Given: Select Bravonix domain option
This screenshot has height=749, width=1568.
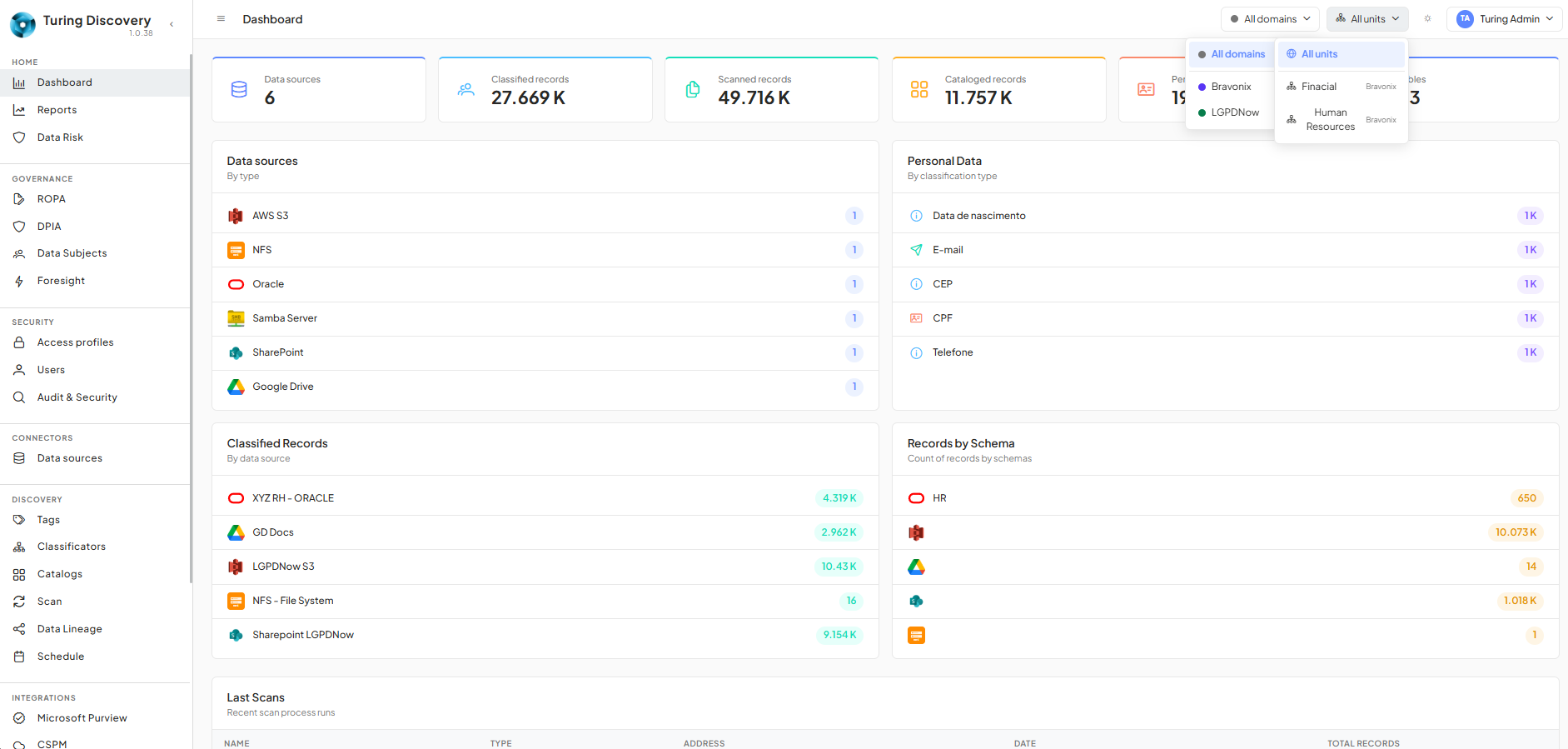Looking at the screenshot, I should tap(1231, 87).
